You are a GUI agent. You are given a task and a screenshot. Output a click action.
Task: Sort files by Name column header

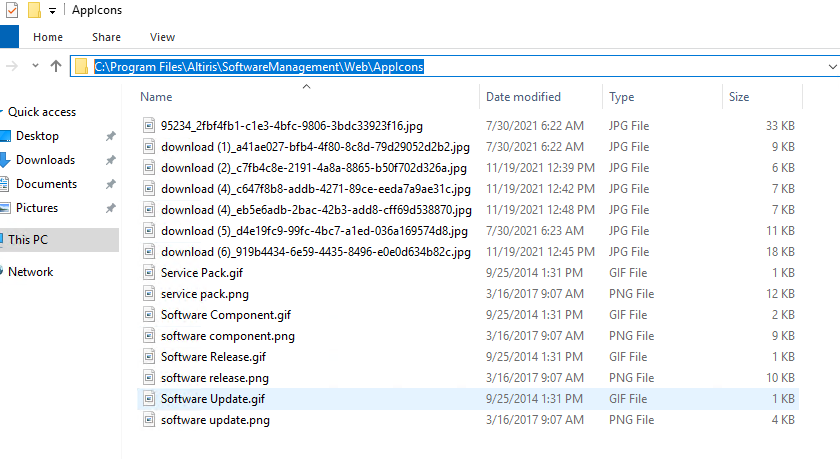pyautogui.click(x=156, y=97)
